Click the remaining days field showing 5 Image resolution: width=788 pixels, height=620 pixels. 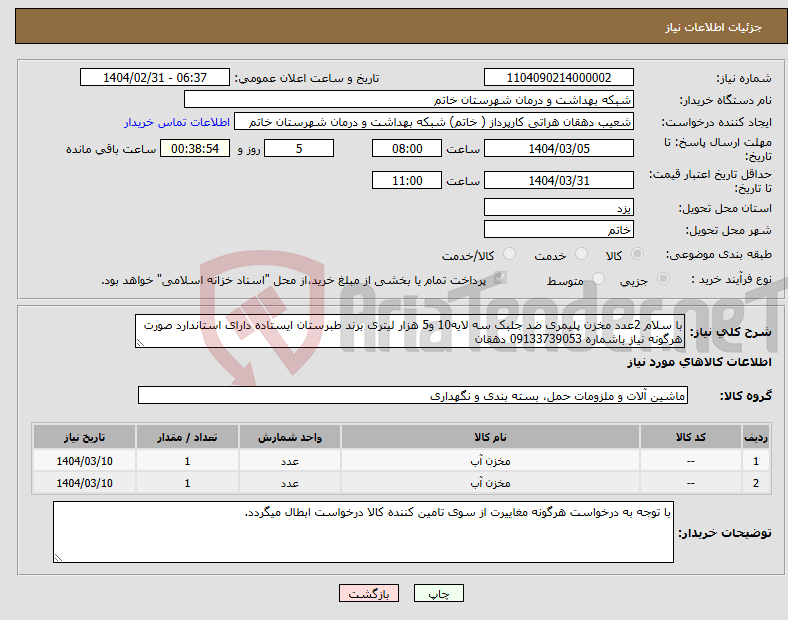point(299,148)
